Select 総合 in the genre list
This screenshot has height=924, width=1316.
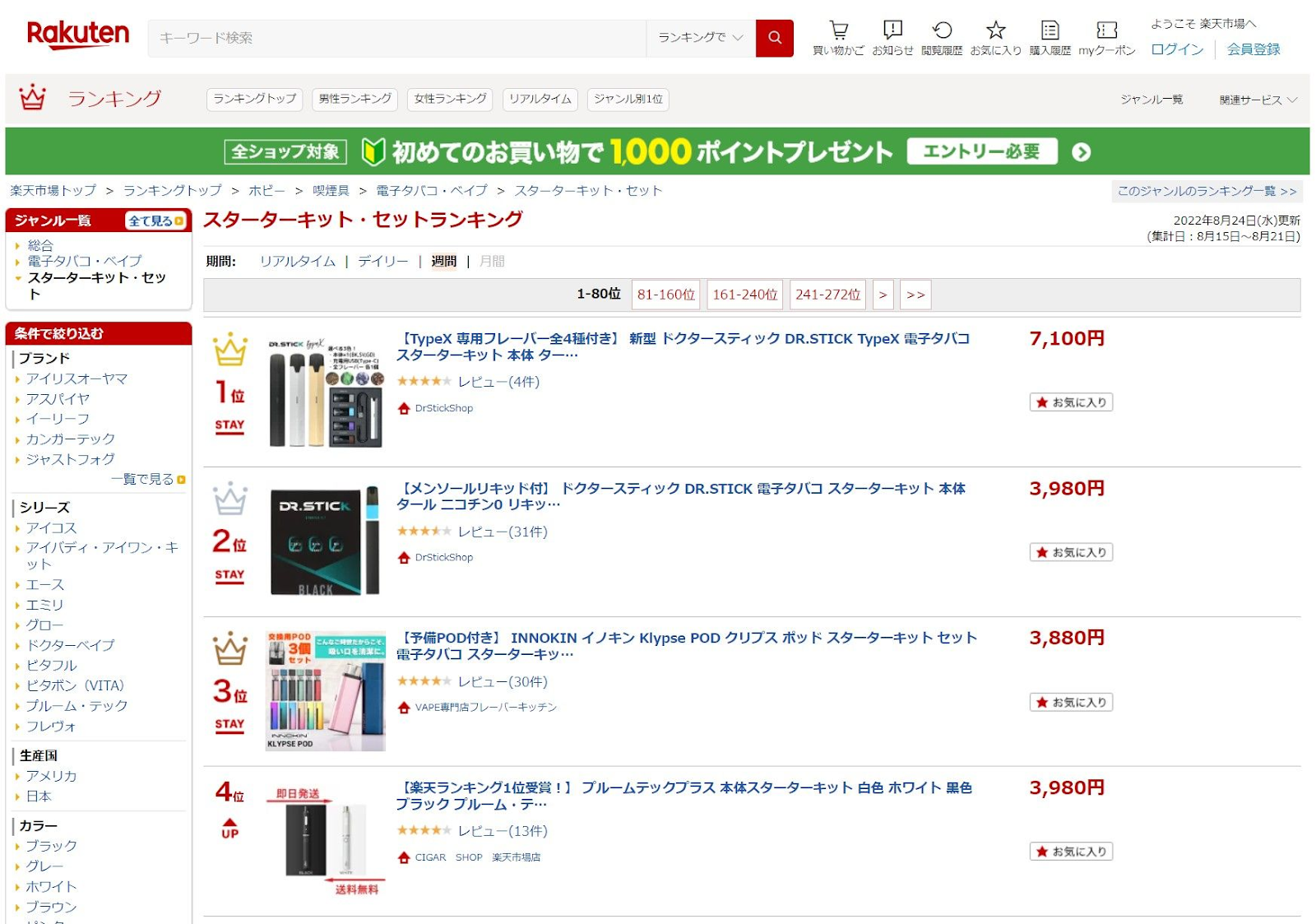coord(40,245)
